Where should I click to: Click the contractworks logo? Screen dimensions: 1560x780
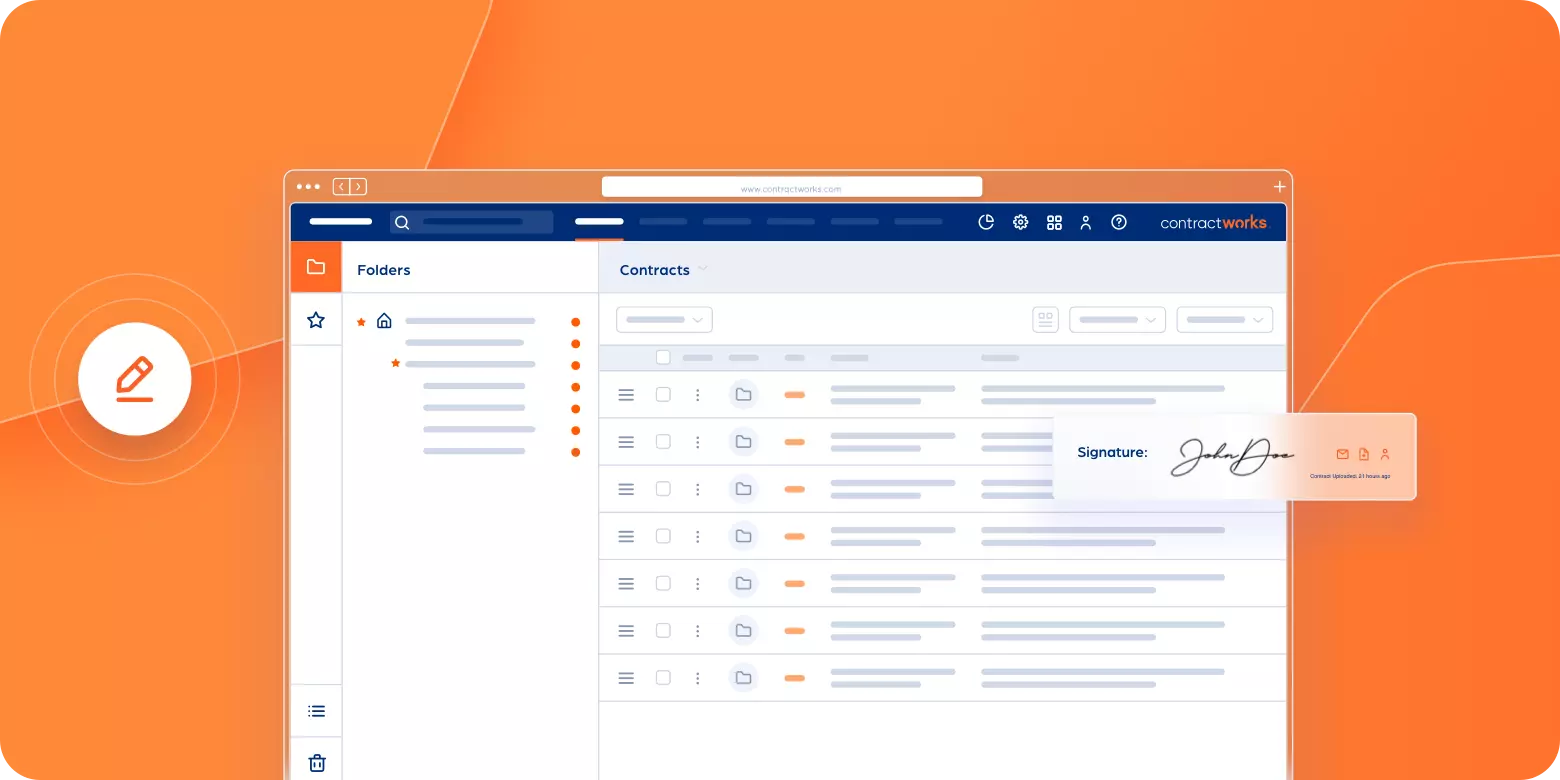[1214, 223]
